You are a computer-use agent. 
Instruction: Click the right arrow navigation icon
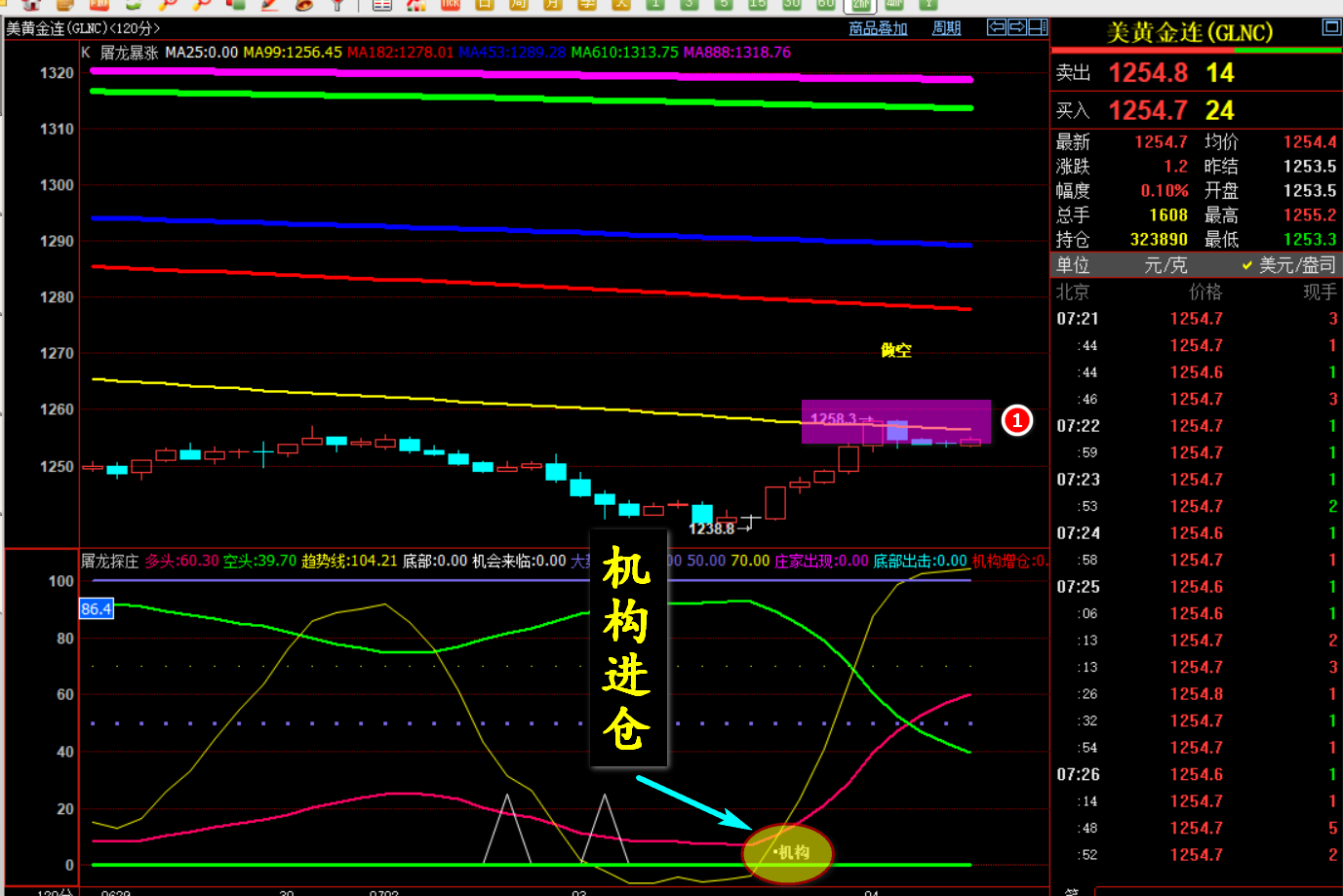1017,27
